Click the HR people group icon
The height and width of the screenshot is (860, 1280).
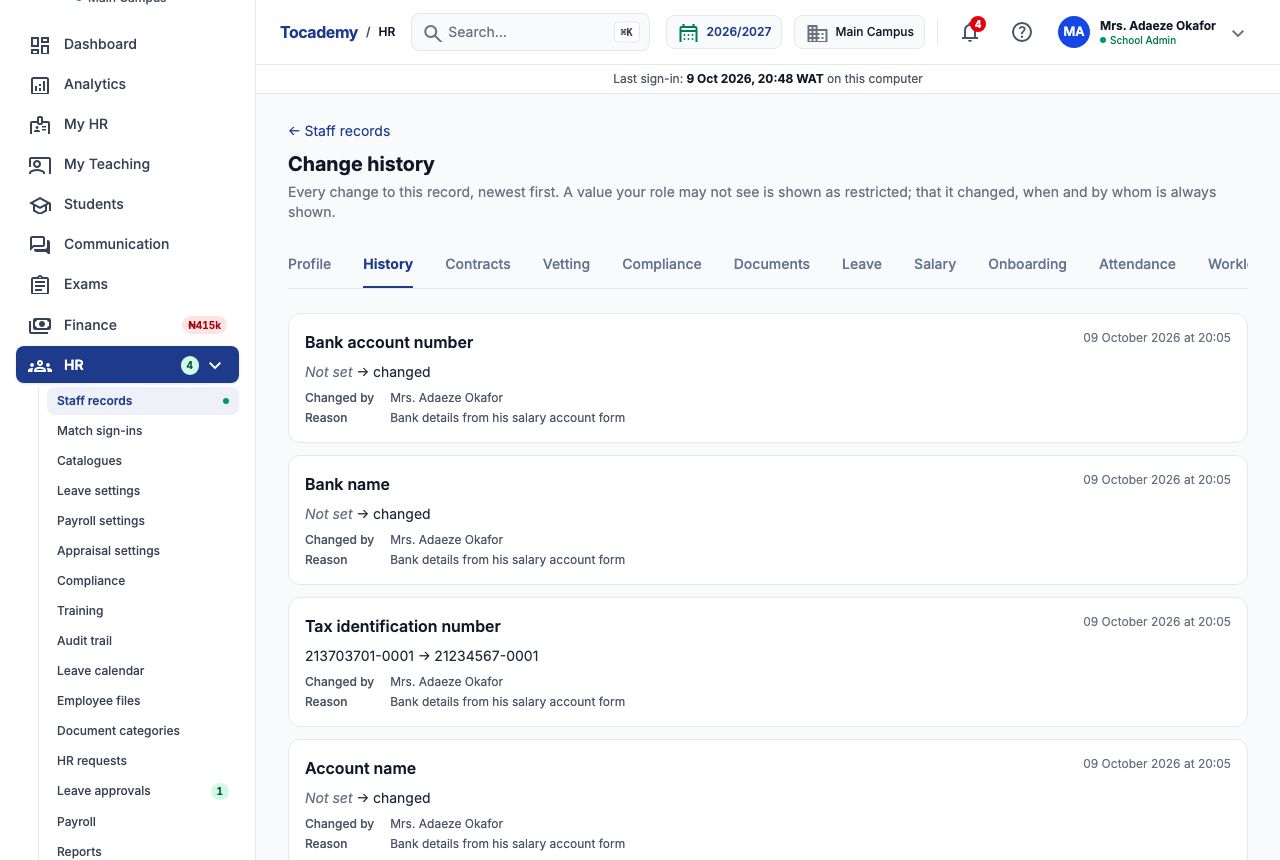pyautogui.click(x=40, y=366)
